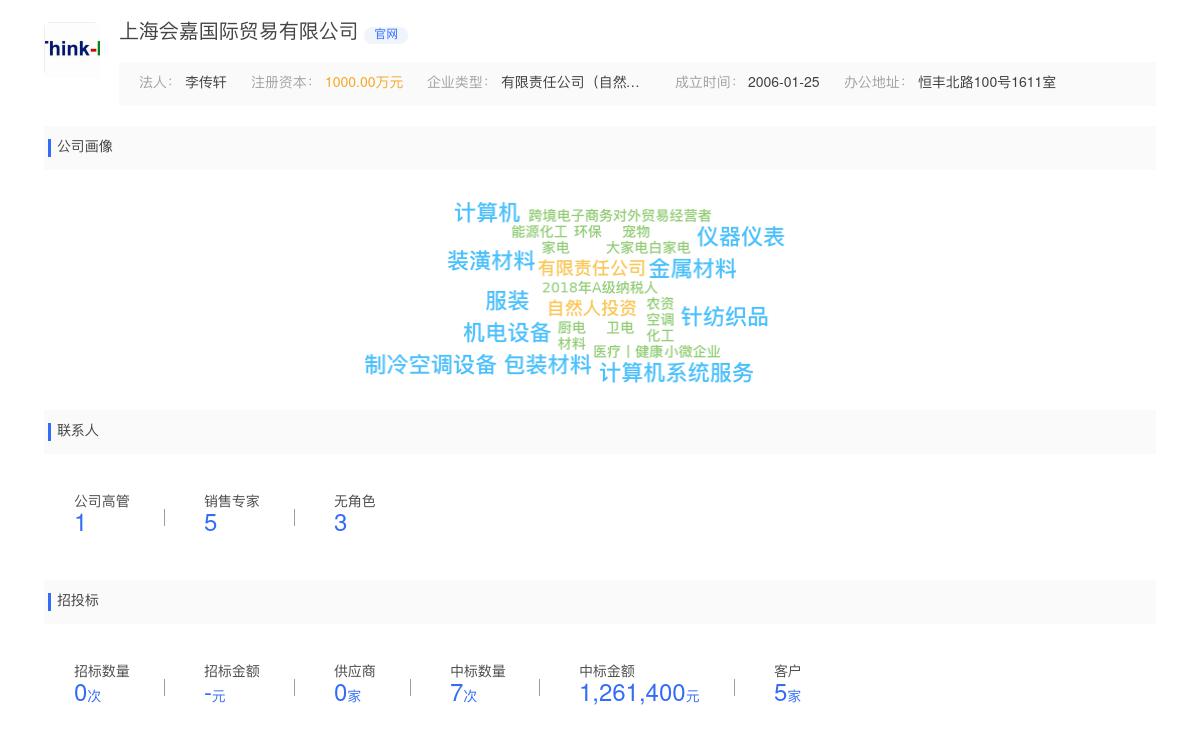
Task: Click the 能源化工 tag
Action: point(539,232)
